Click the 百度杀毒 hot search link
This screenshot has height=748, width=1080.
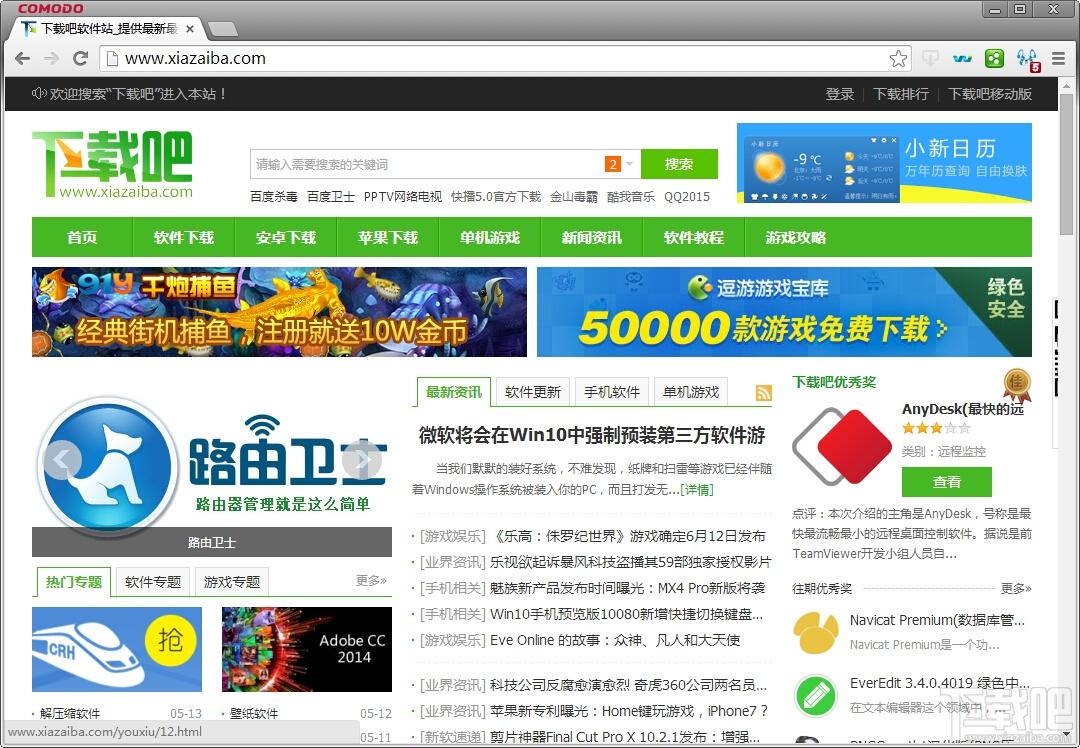point(273,196)
